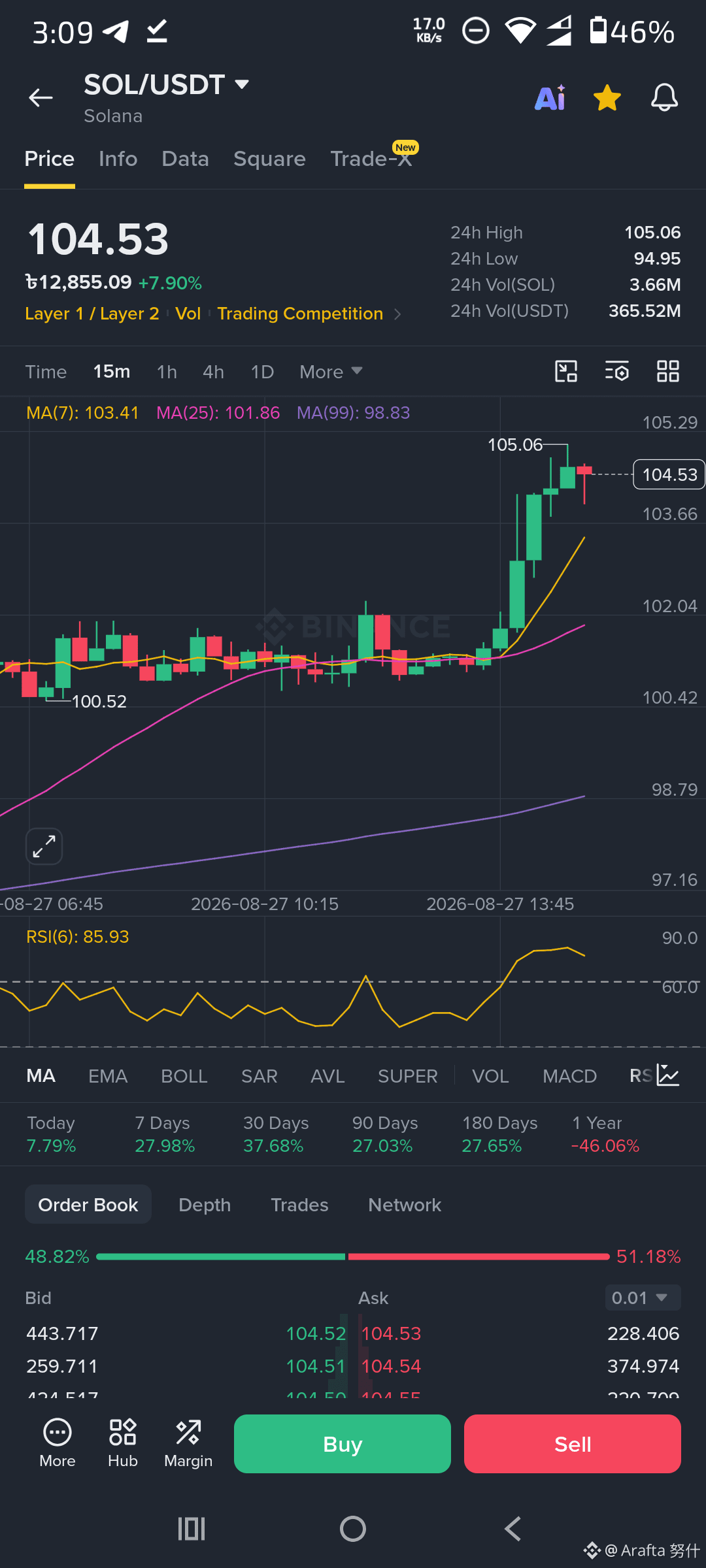Screen dimensions: 706x1568
Task: Tap the Sell button
Action: click(573, 1444)
